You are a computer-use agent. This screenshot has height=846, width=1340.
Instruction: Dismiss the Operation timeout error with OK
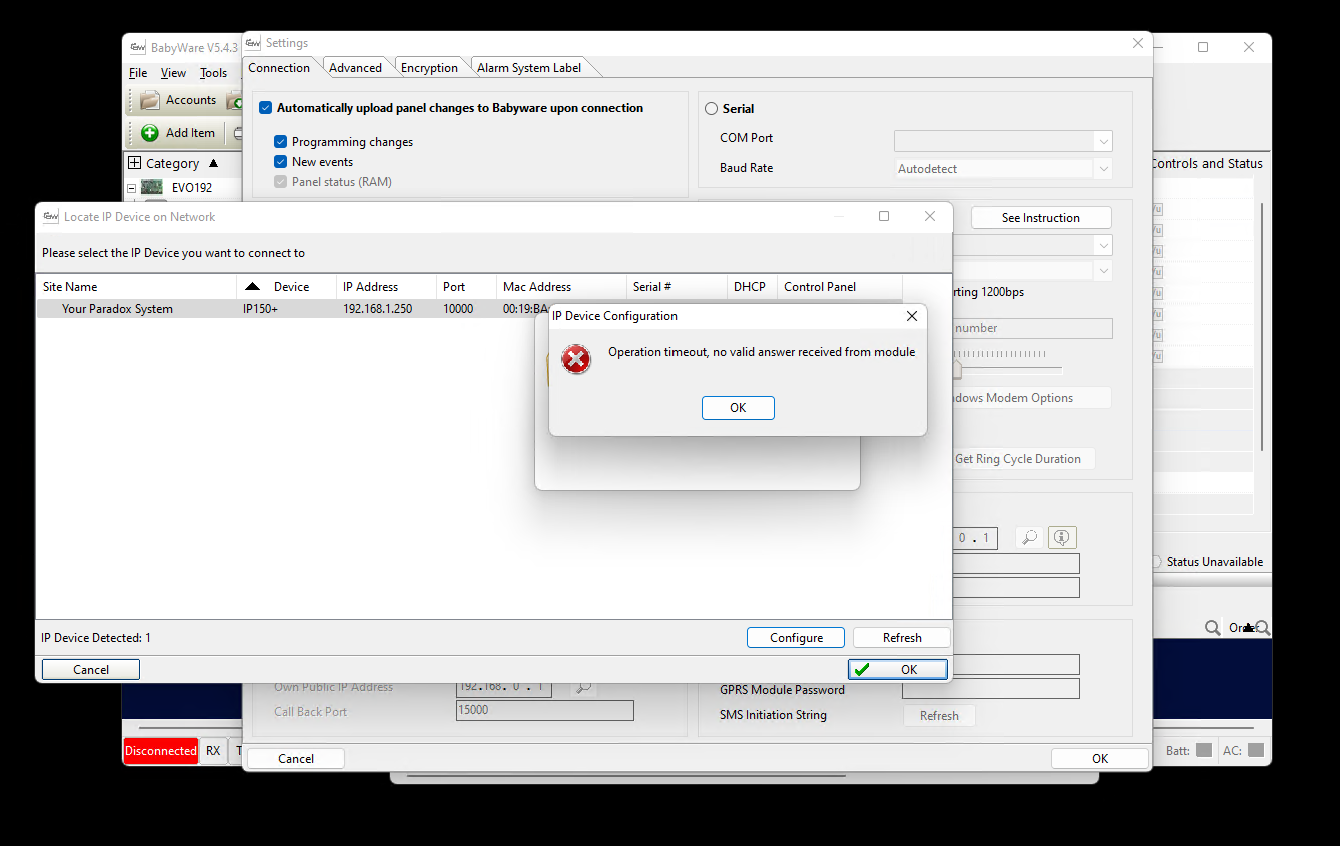(x=738, y=407)
